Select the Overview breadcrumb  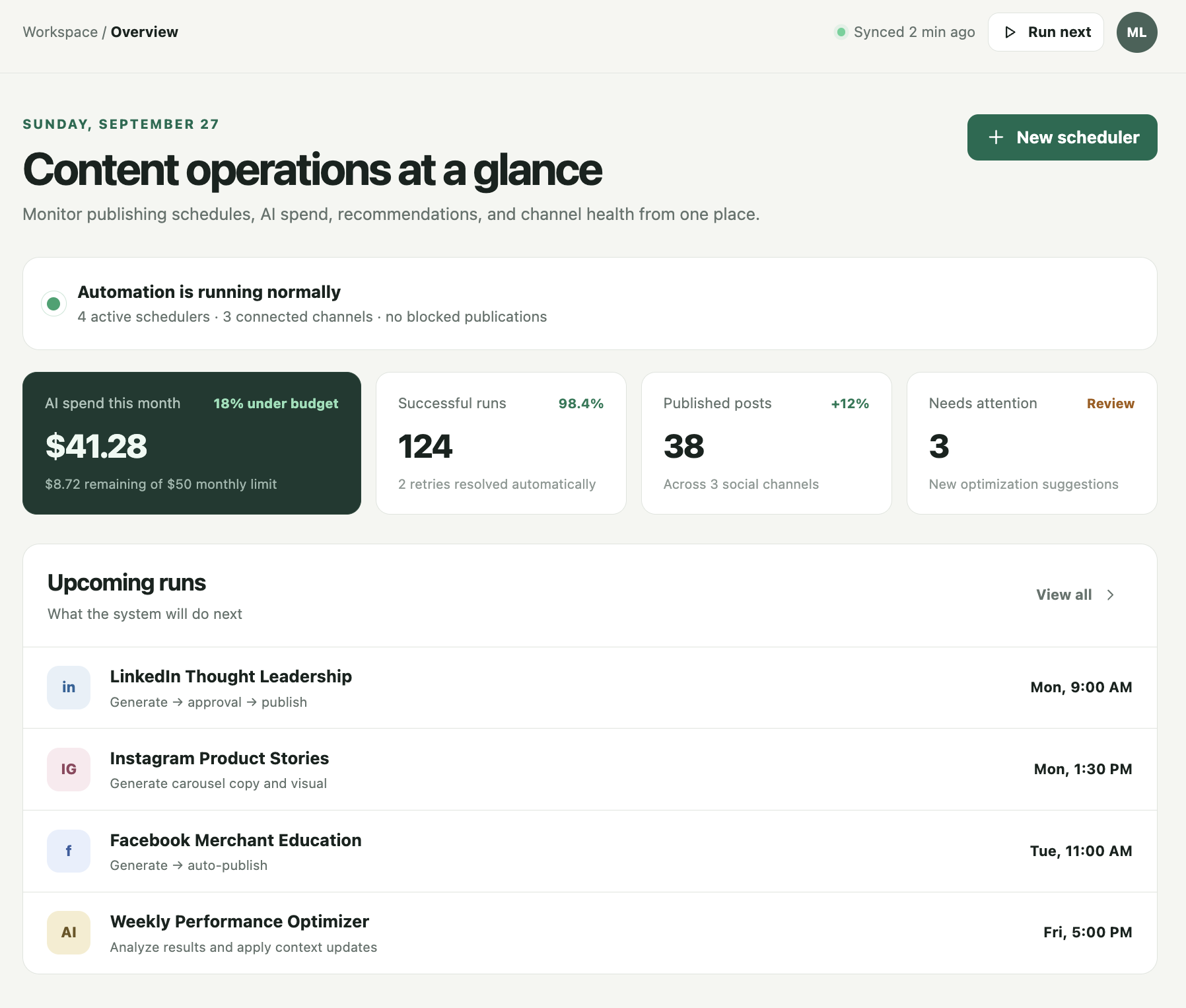click(145, 32)
